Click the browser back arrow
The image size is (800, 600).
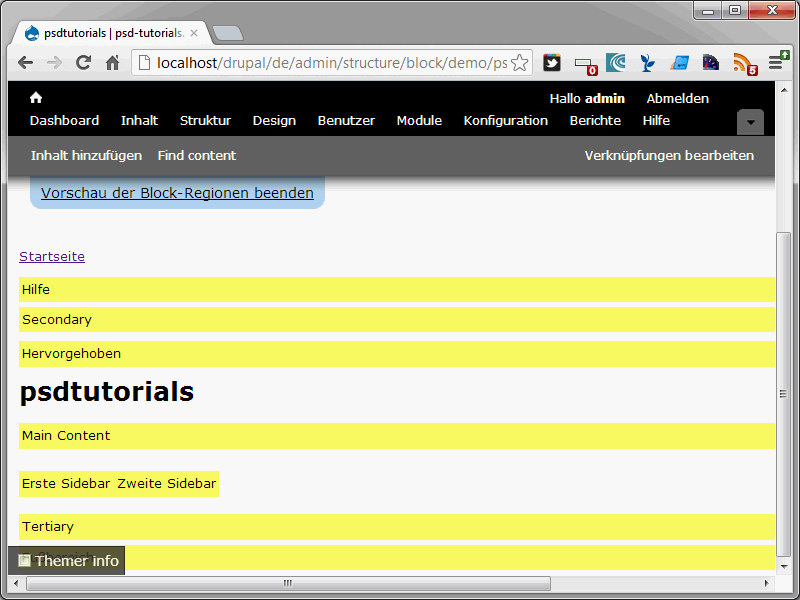25,63
